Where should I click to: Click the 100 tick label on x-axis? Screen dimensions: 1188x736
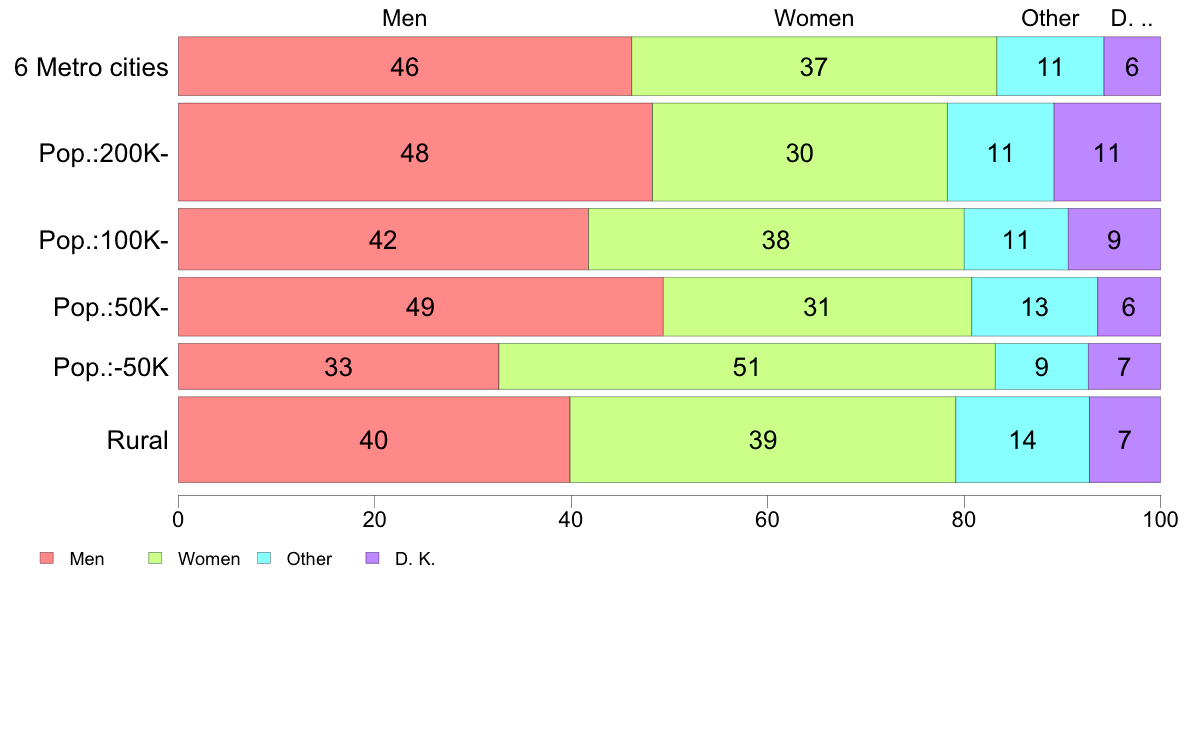[1160, 519]
